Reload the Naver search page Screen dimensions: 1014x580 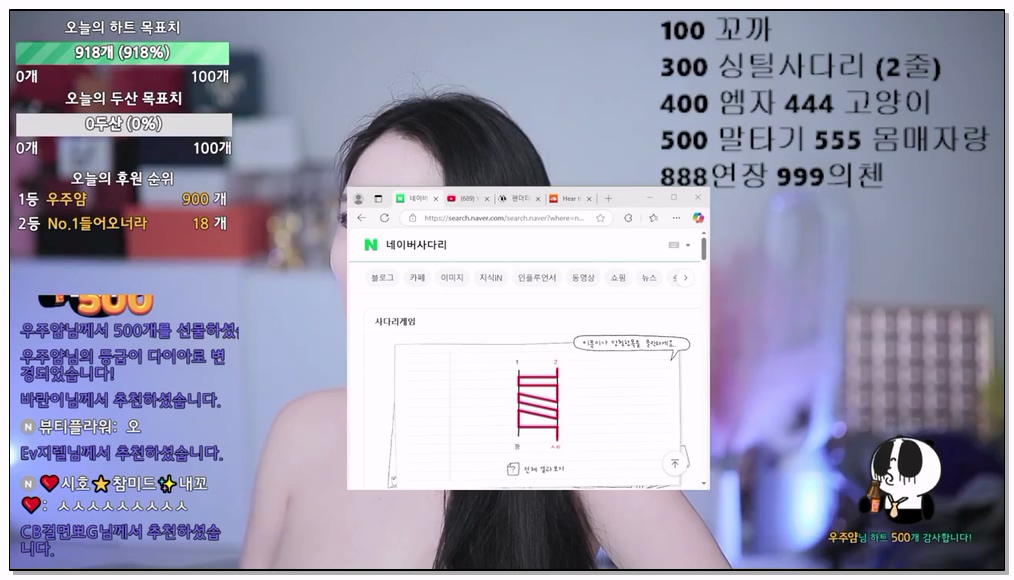click(x=384, y=217)
